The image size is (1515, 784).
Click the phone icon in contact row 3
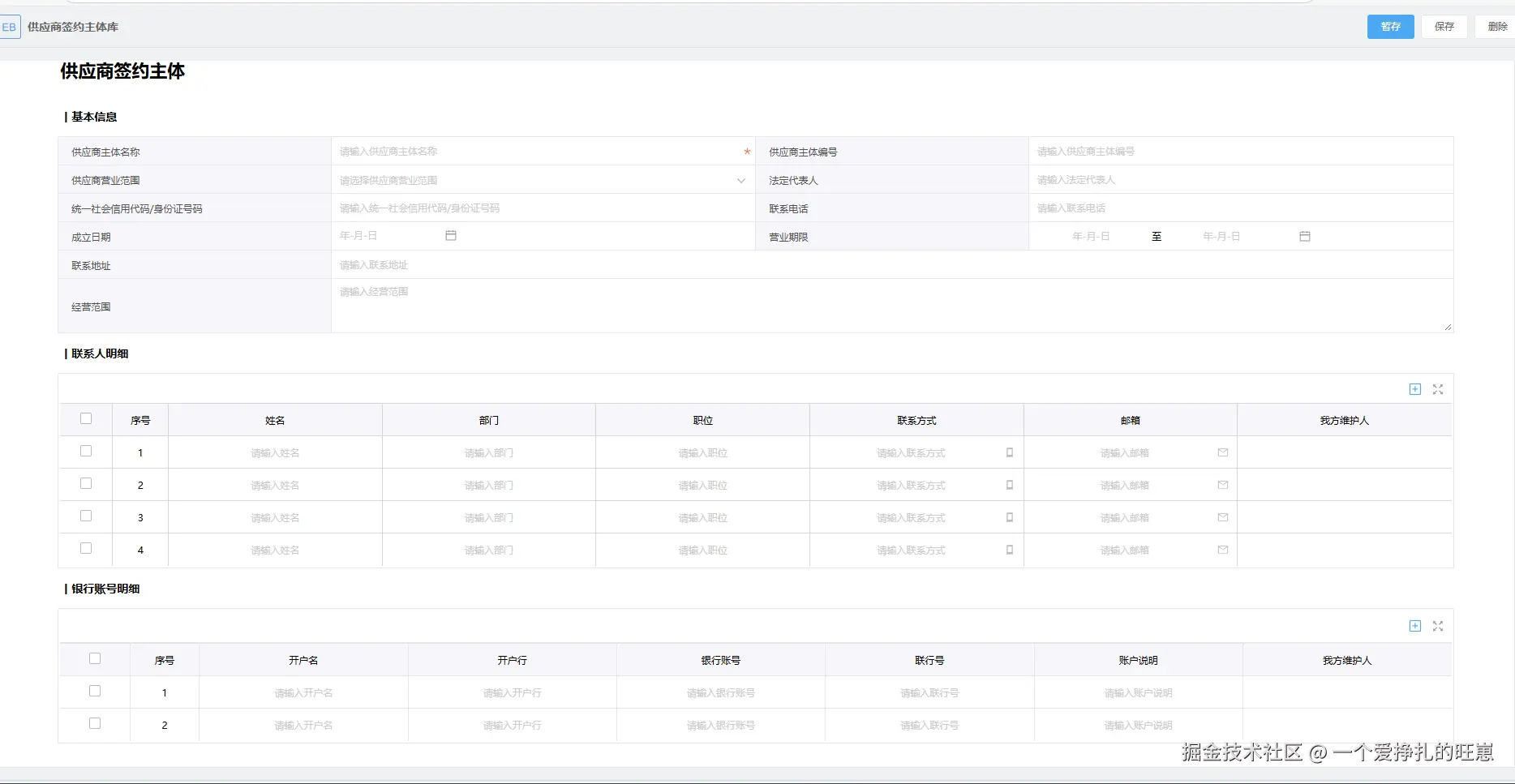coord(1010,517)
